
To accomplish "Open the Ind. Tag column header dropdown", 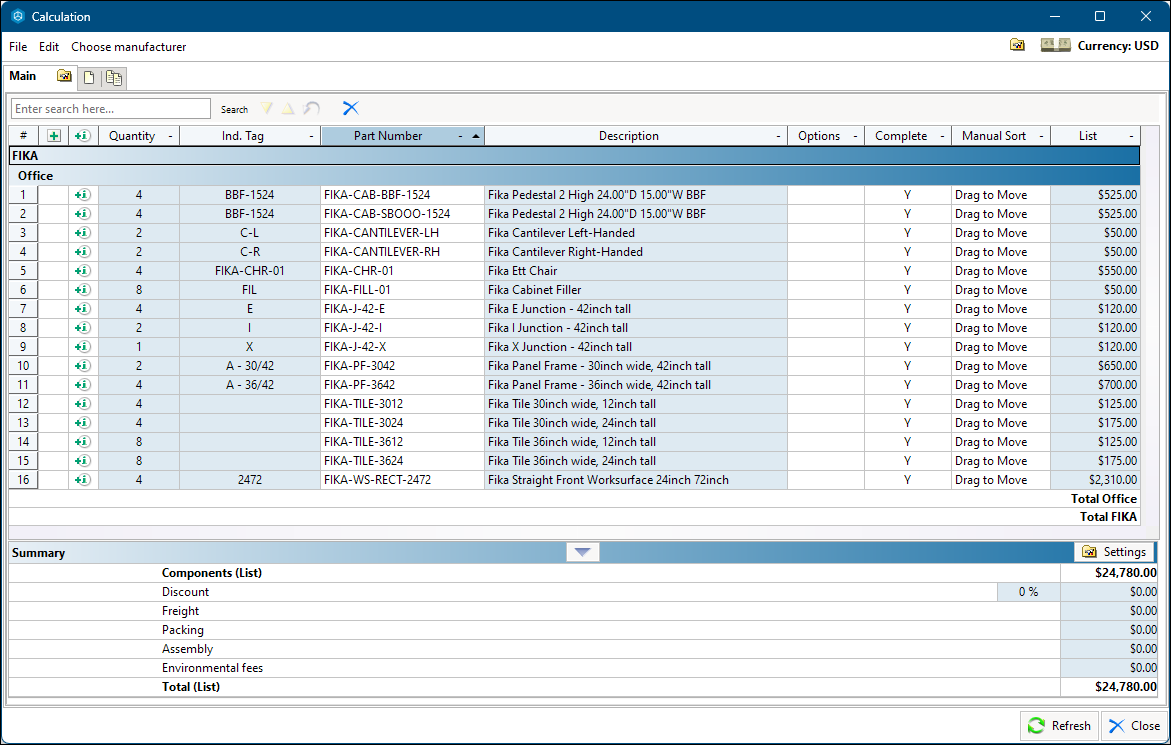I will 311,136.
